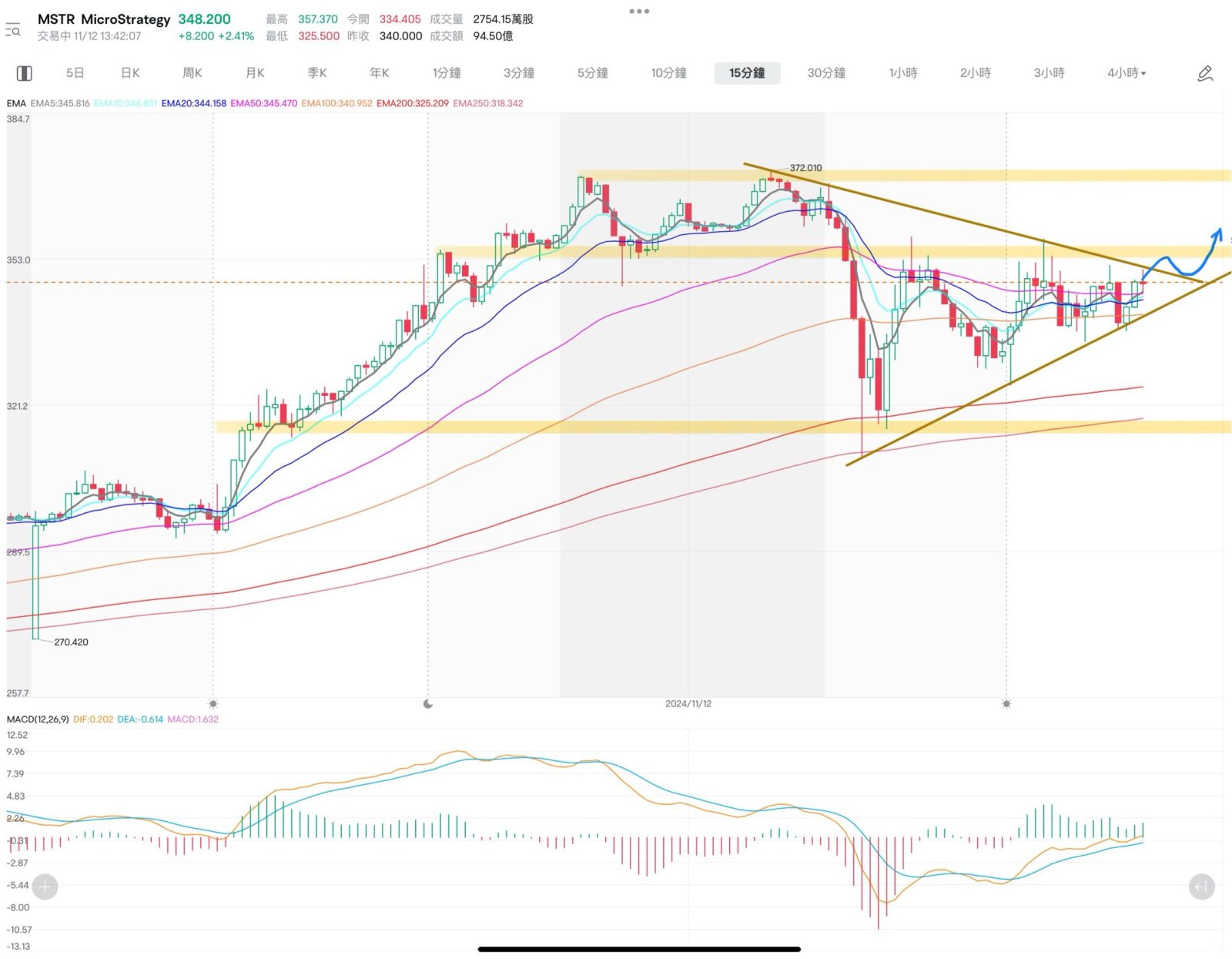The height and width of the screenshot is (959, 1232).
Task: Click the EMA200:325.209 legend value
Action: (413, 103)
